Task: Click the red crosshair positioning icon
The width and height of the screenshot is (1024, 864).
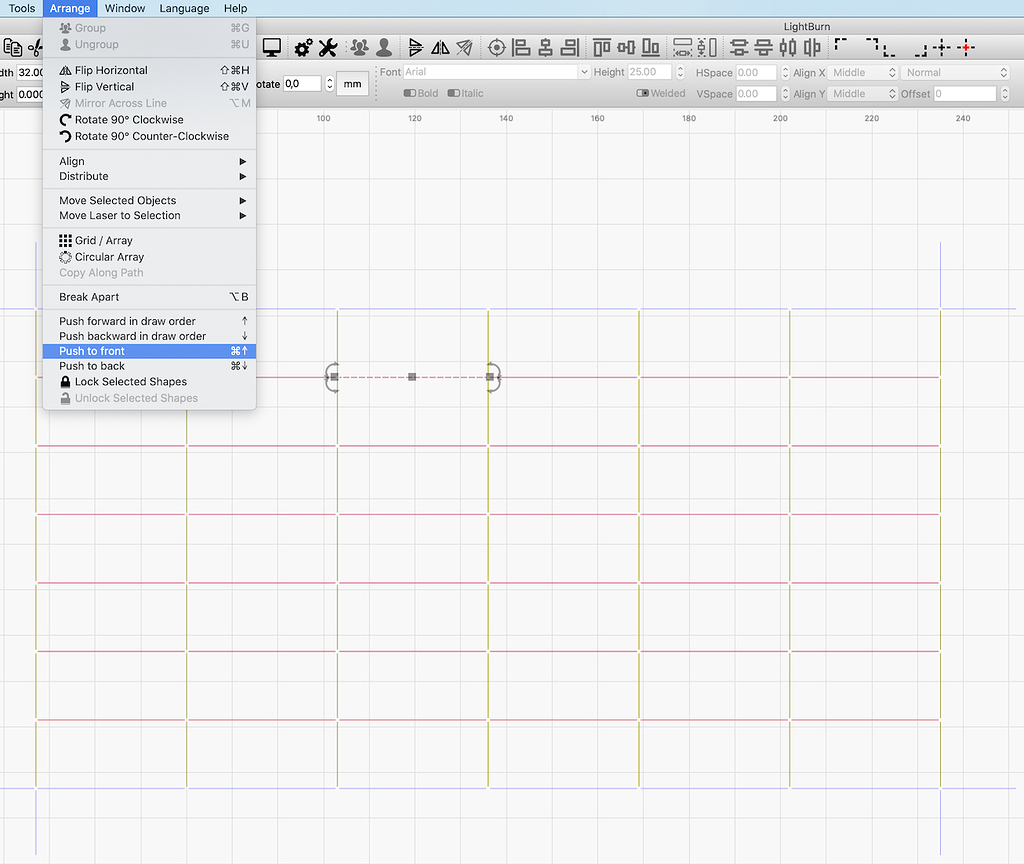Action: [x=966, y=47]
